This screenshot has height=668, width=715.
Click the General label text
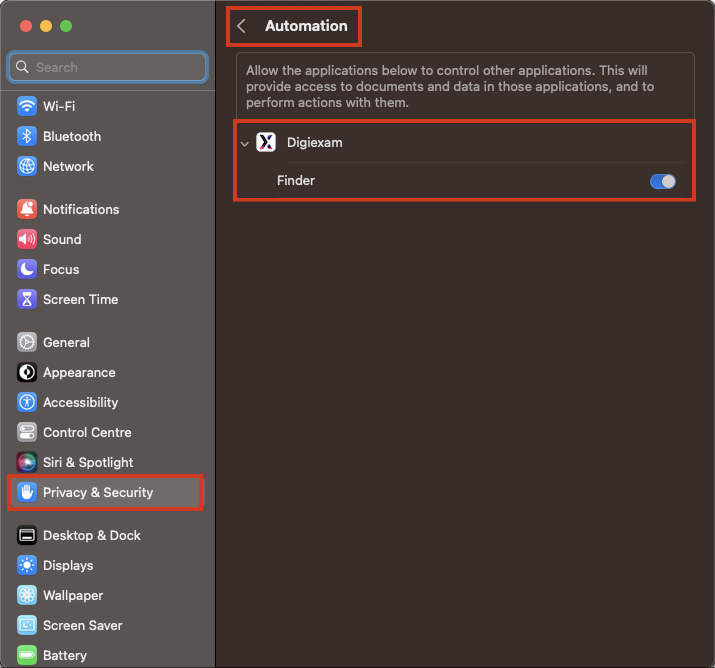(x=67, y=342)
